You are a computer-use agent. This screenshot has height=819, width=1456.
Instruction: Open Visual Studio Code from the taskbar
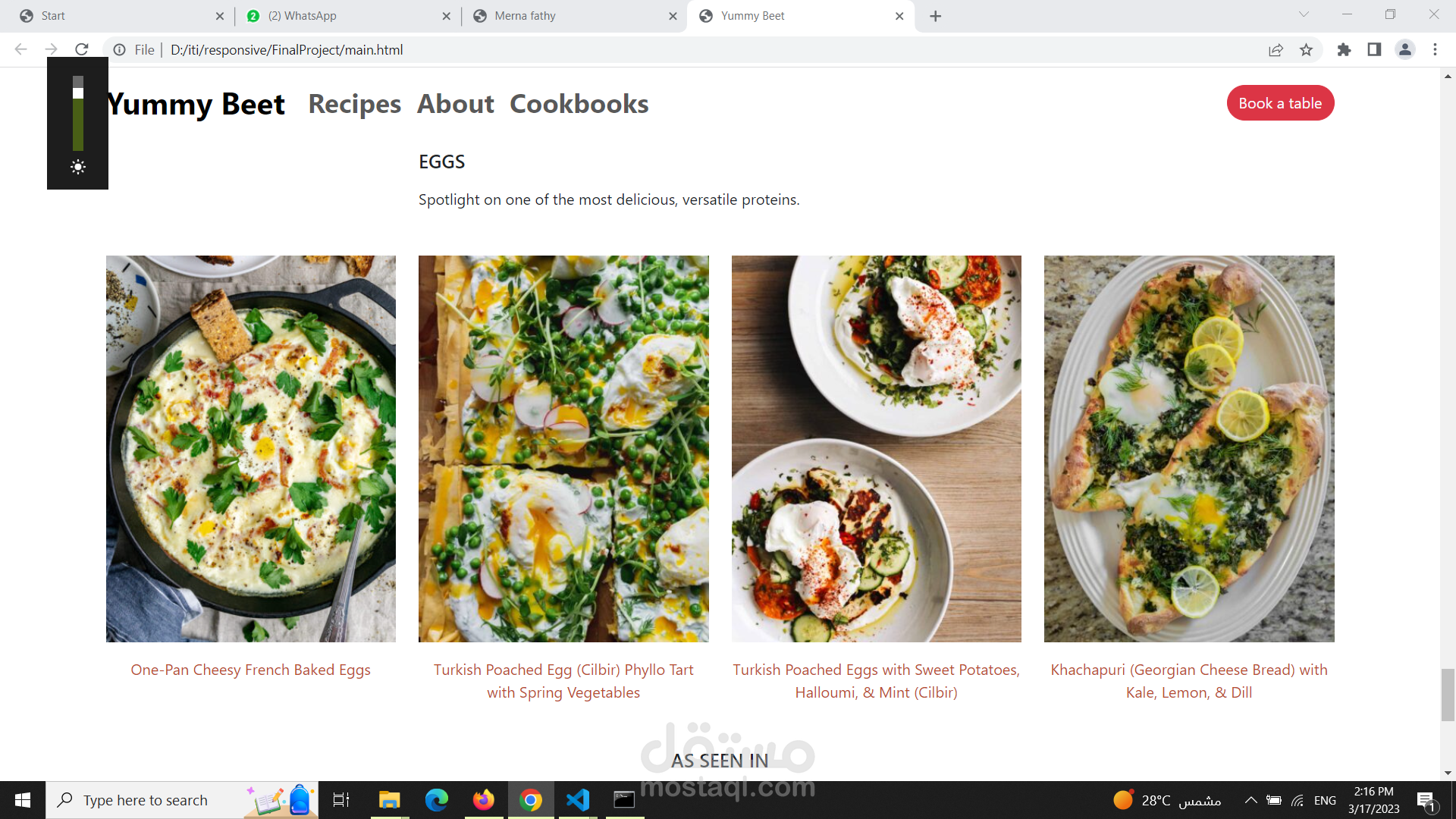pos(578,800)
